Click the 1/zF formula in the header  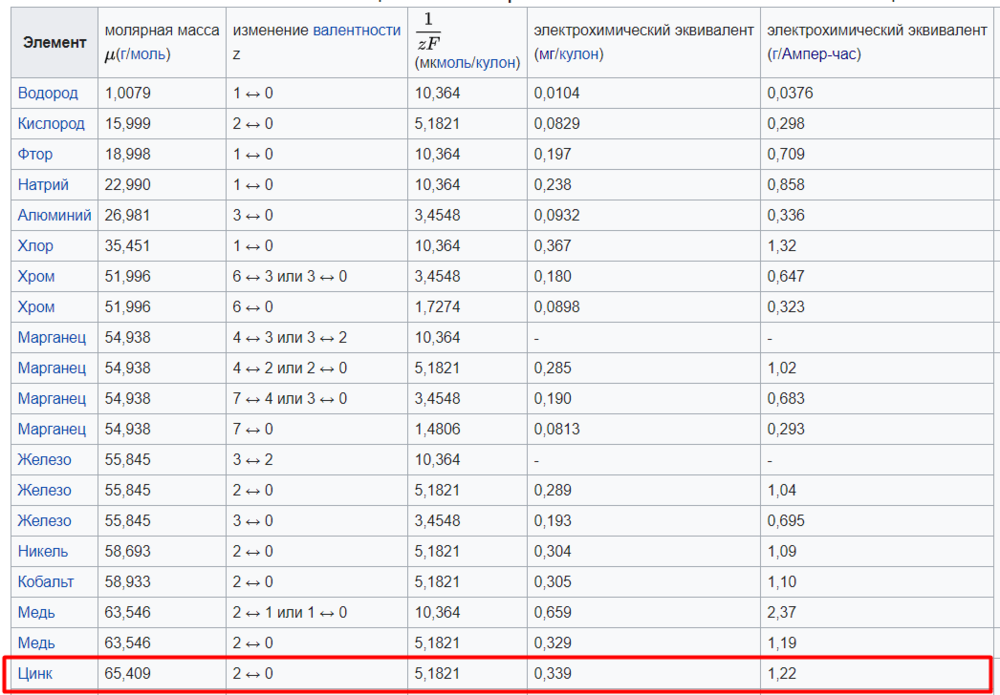[427, 30]
